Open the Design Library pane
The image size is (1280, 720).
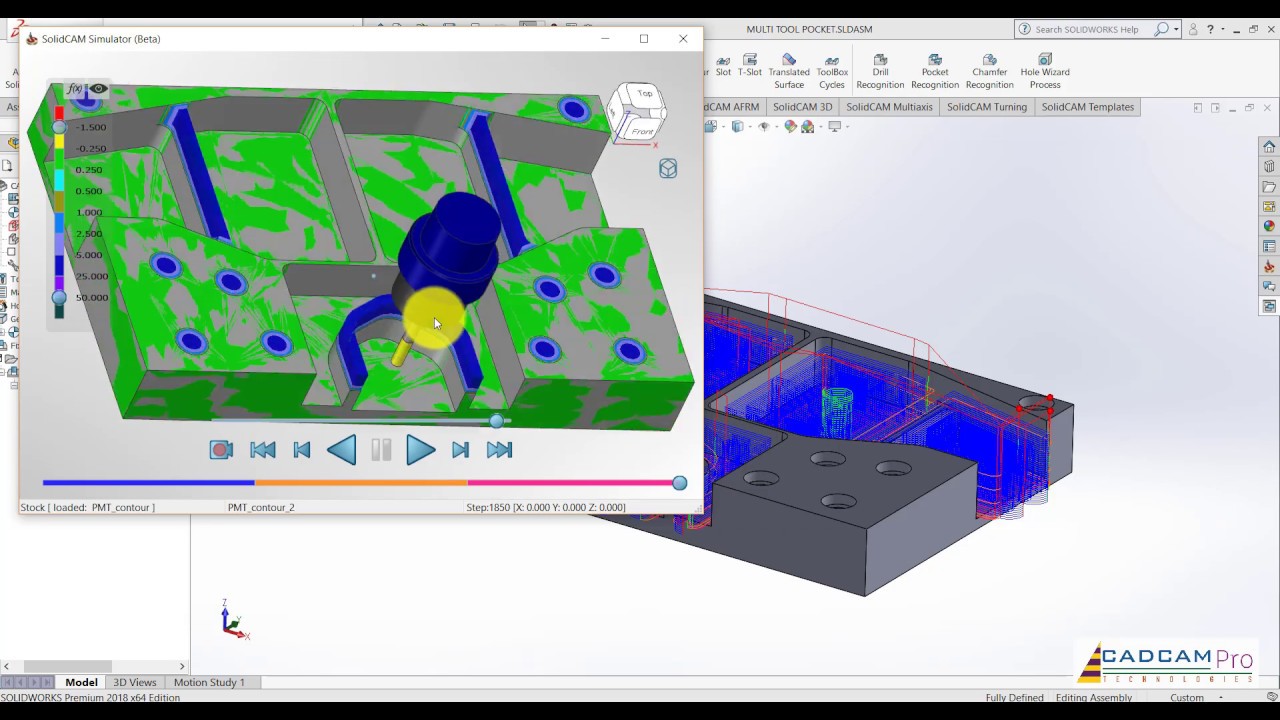click(1269, 167)
